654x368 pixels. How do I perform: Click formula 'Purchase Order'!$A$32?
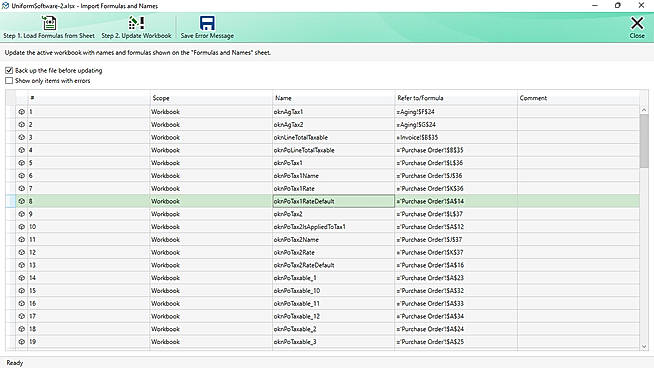pos(456,290)
